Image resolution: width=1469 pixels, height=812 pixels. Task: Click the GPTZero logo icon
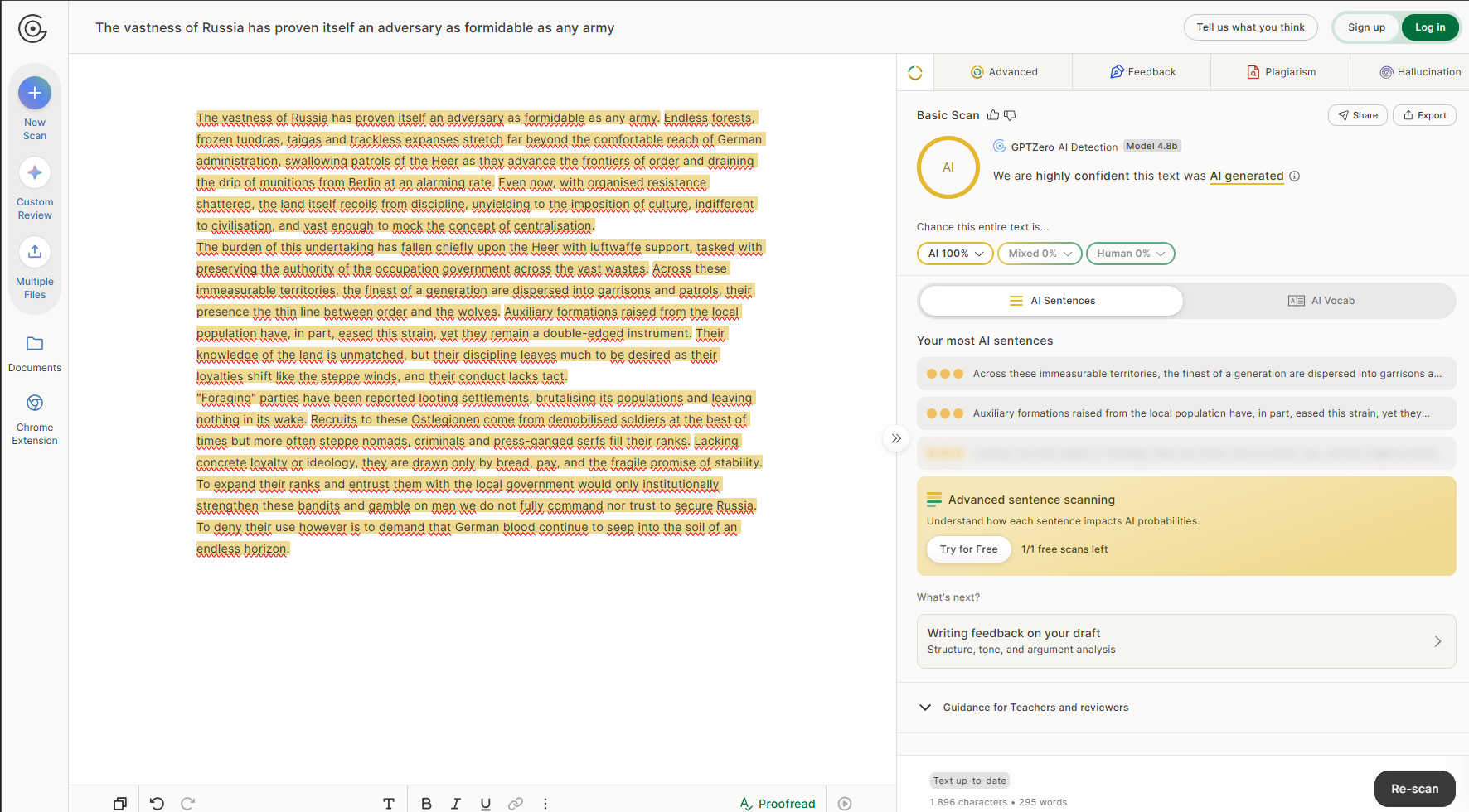click(32, 29)
